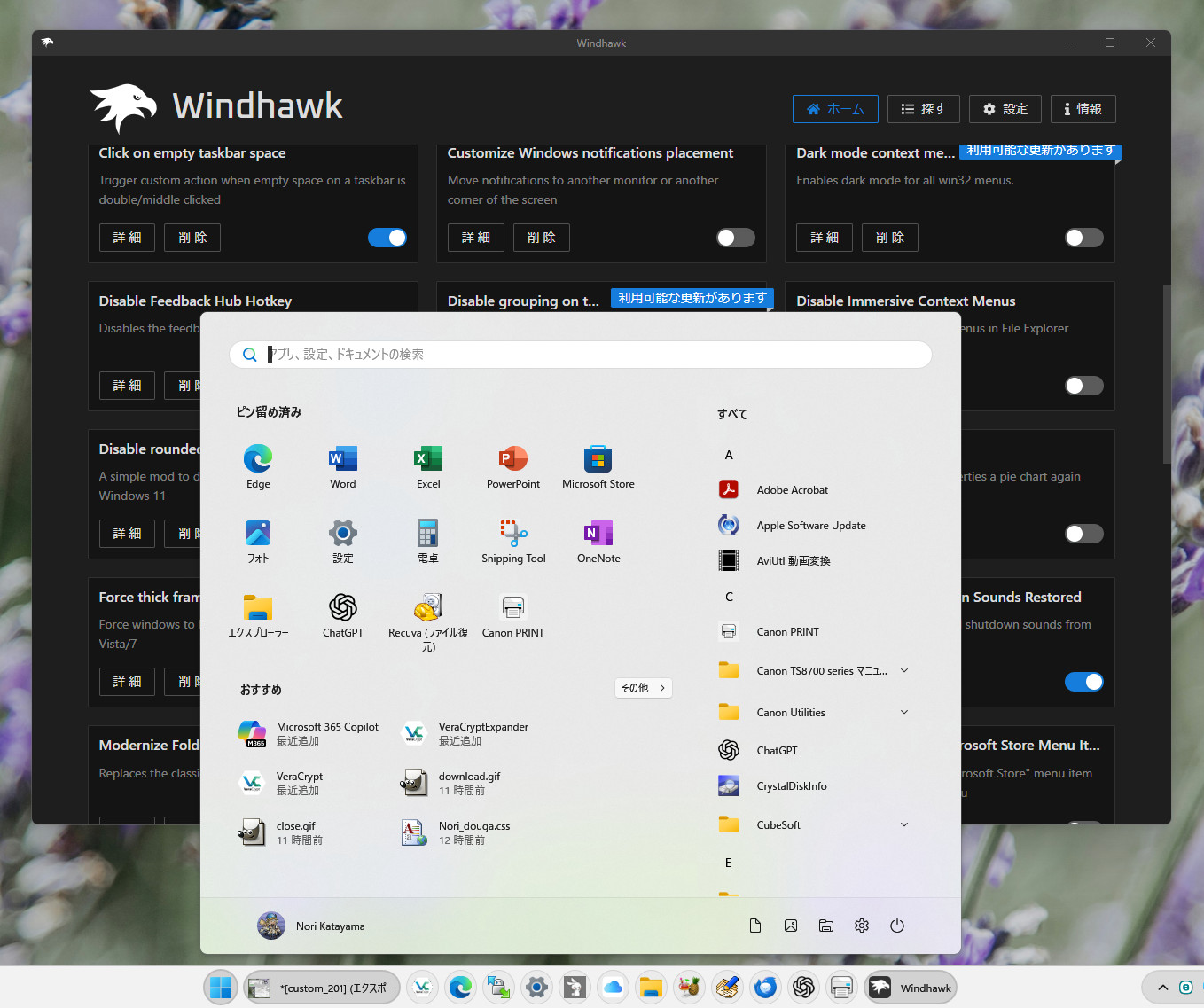Image resolution: width=1204 pixels, height=1008 pixels.
Task: Click その他 to show more recommendations
Action: coord(644,688)
